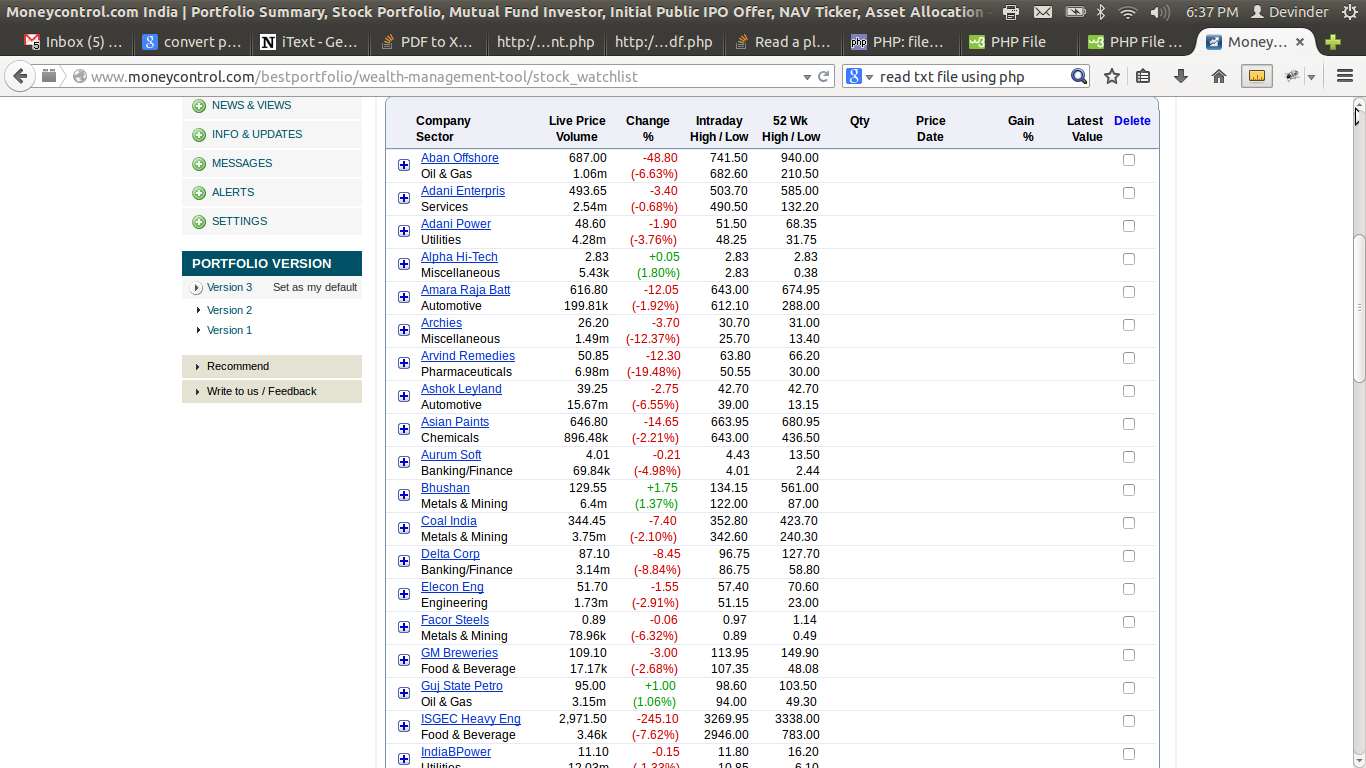Switch to the 'PDF to X…' tab
The height and width of the screenshot is (768, 1366).
coord(426,42)
